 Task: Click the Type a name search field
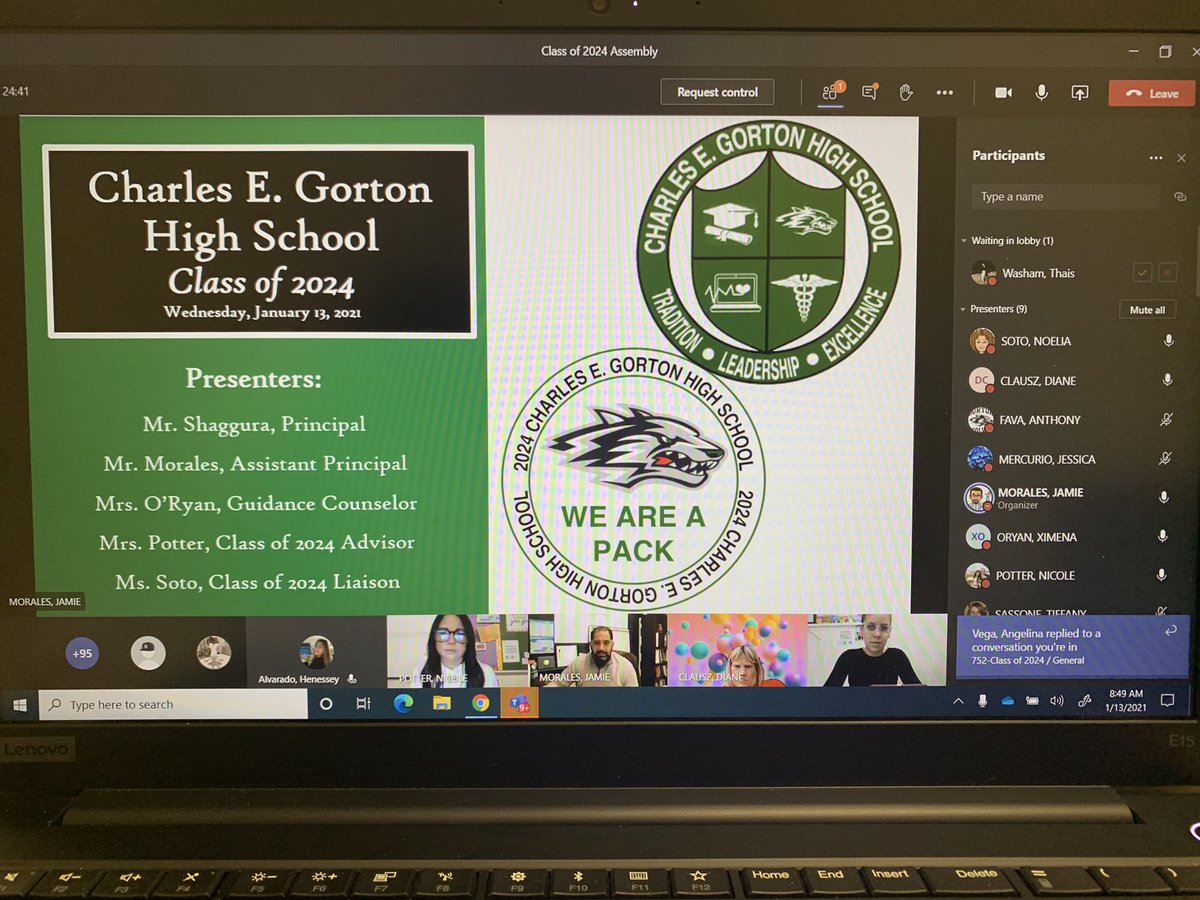[x=1065, y=197]
